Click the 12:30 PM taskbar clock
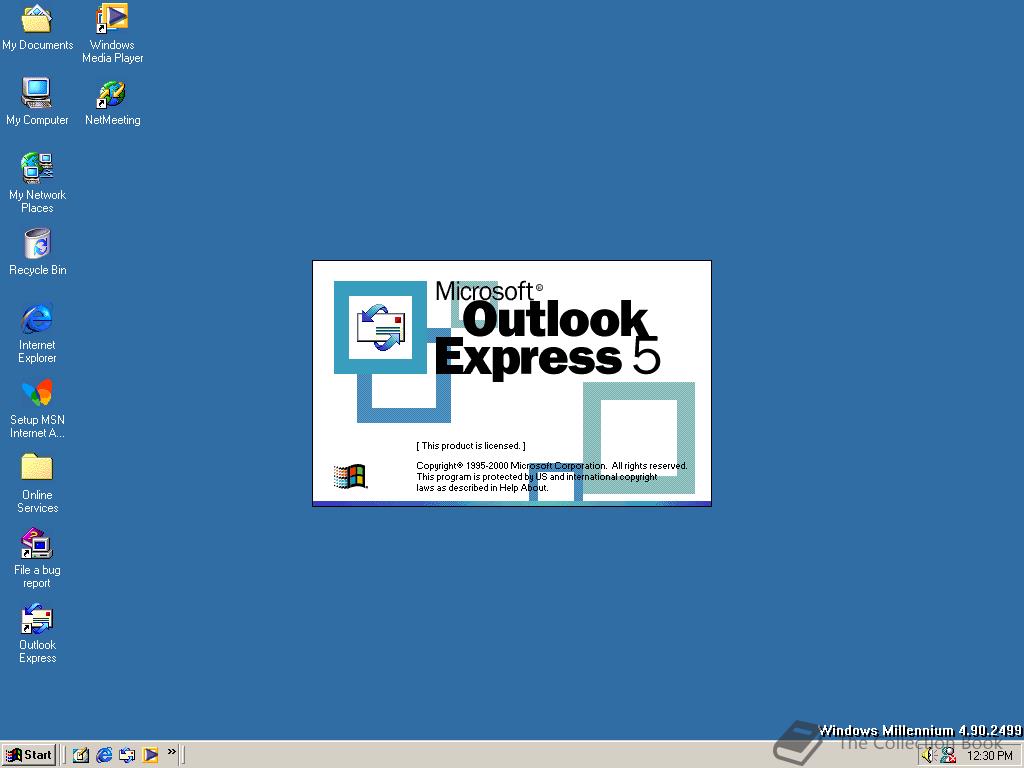 click(989, 756)
